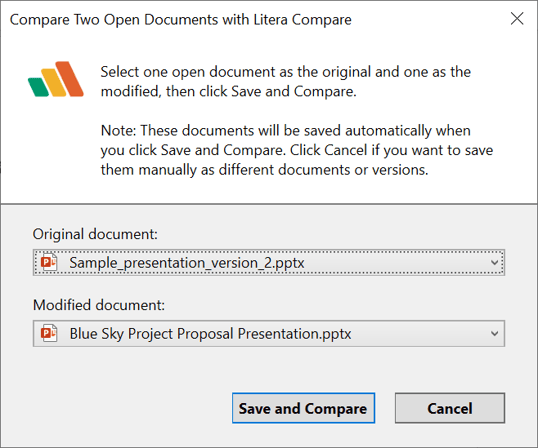Screen dimensions: 538x448
Task: Click the Litera Compare colored bars logo
Action: click(56, 79)
